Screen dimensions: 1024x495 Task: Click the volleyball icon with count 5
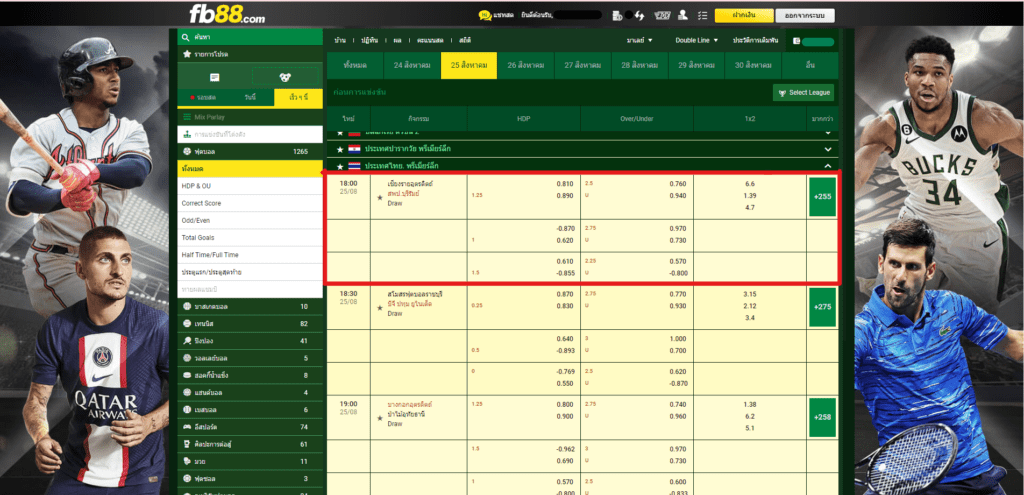187,358
